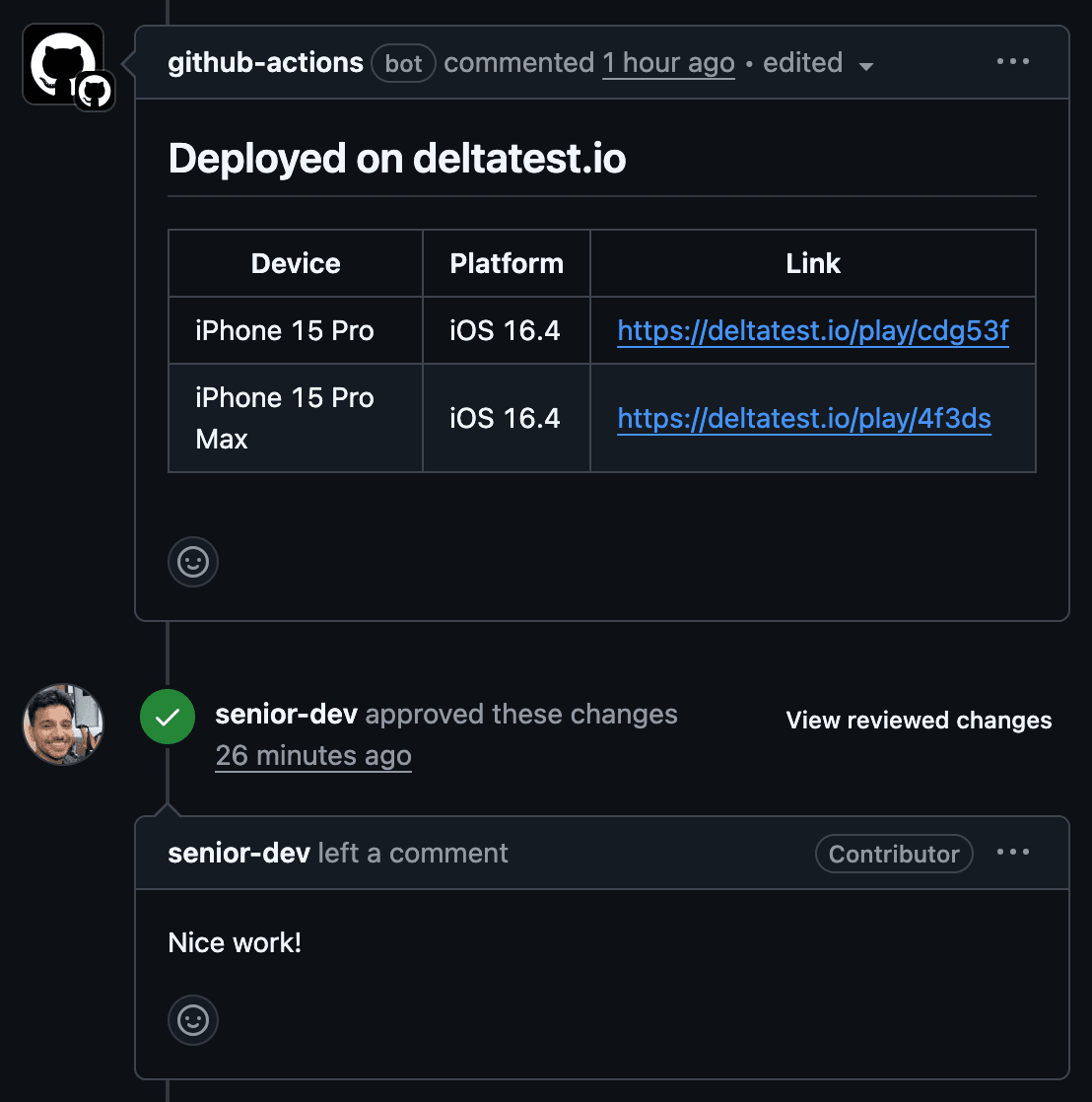This screenshot has height=1102, width=1092.
Task: Click View reviewed changes
Action: (x=919, y=721)
